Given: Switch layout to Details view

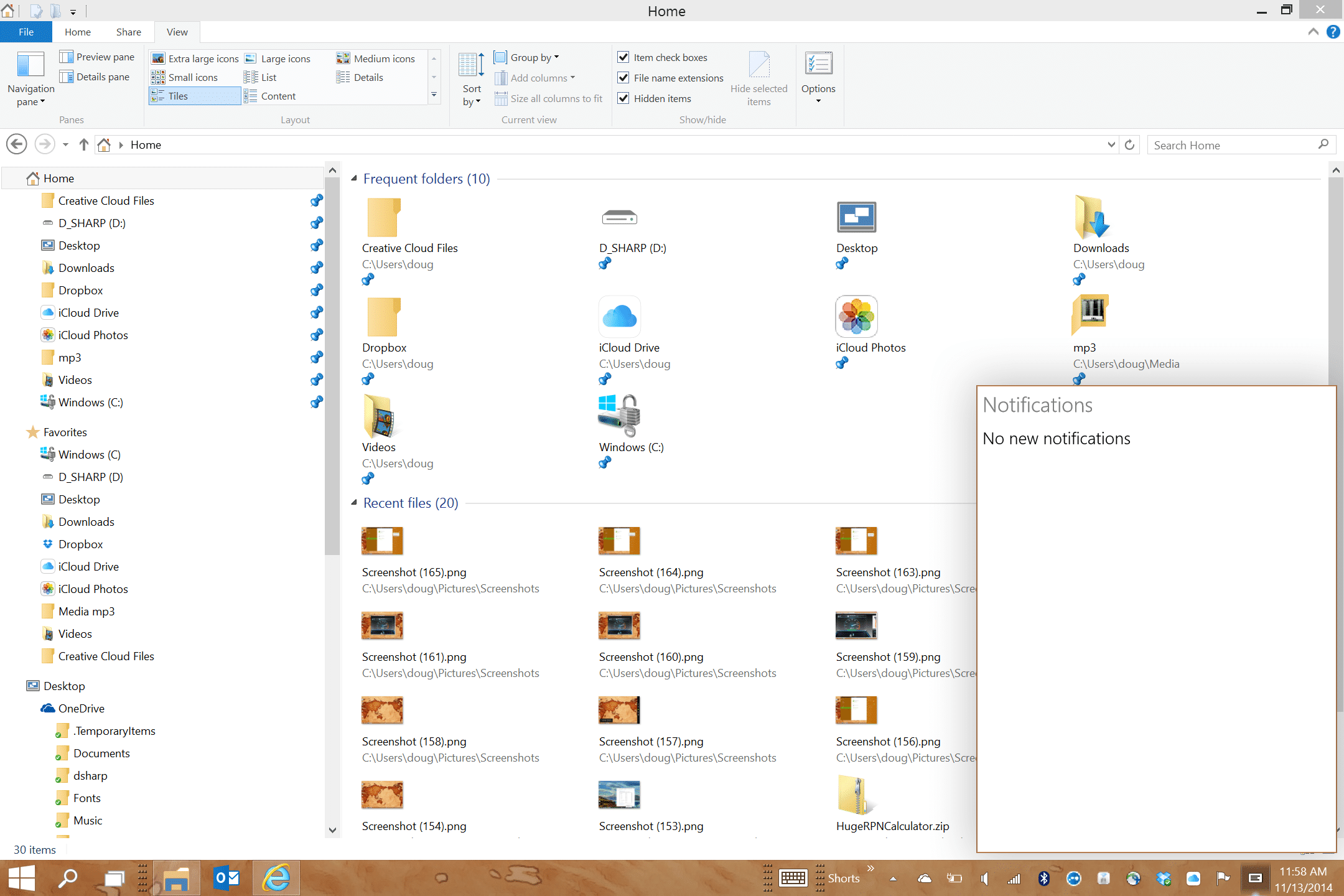Looking at the screenshot, I should pos(360,77).
